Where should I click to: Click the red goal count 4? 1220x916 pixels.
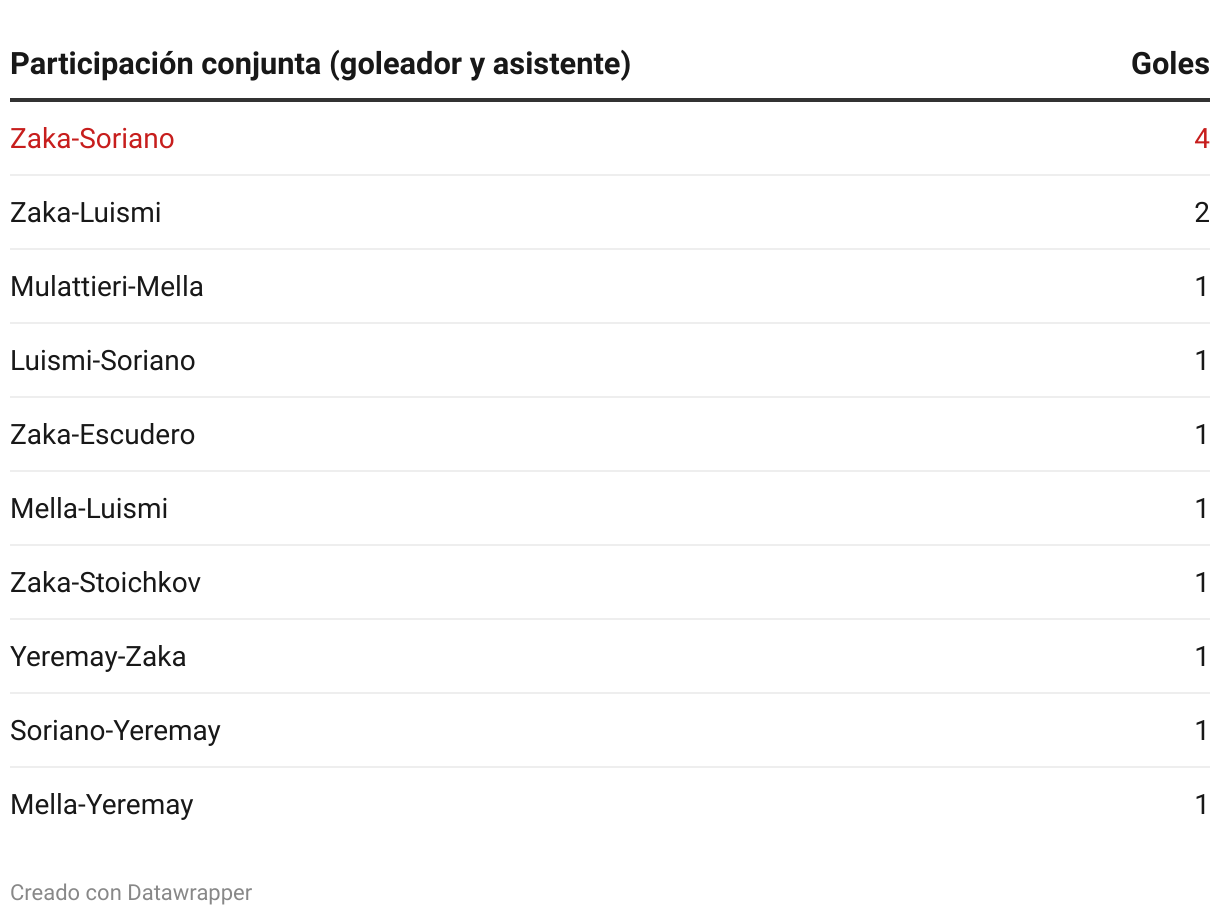tap(1201, 139)
